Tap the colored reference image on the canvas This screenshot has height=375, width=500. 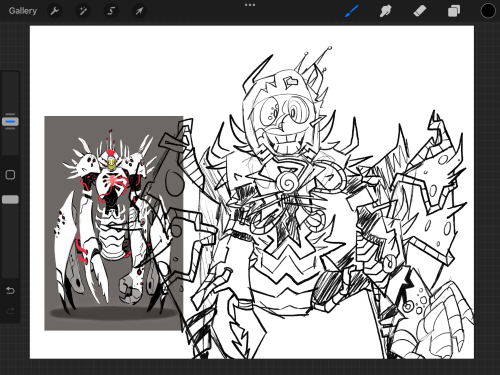[114, 223]
